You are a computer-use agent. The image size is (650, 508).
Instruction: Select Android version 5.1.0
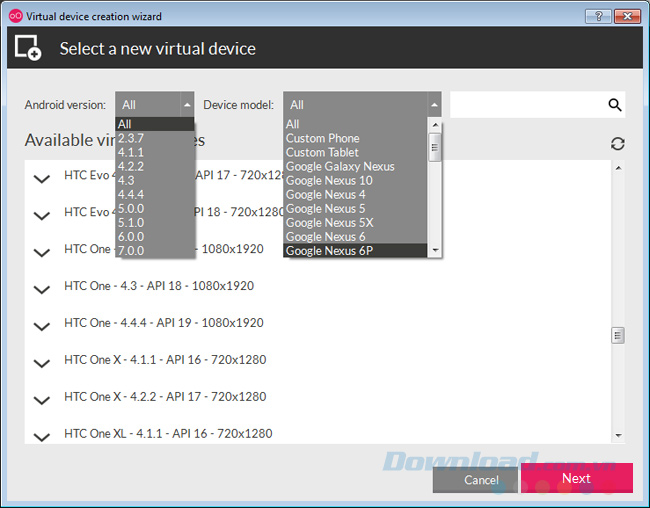click(x=155, y=223)
